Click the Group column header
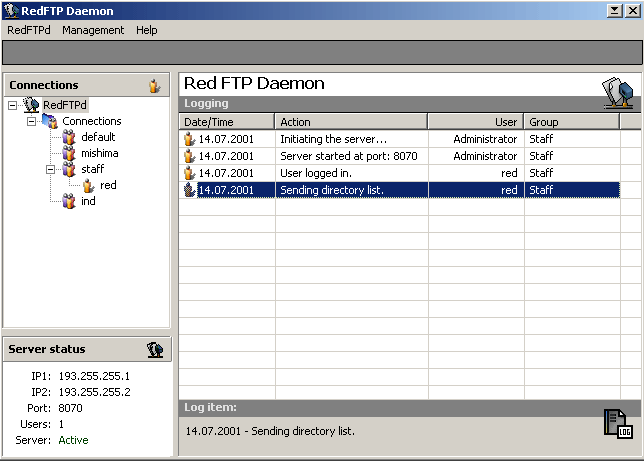Screen dimensions: 644x461 (571, 122)
